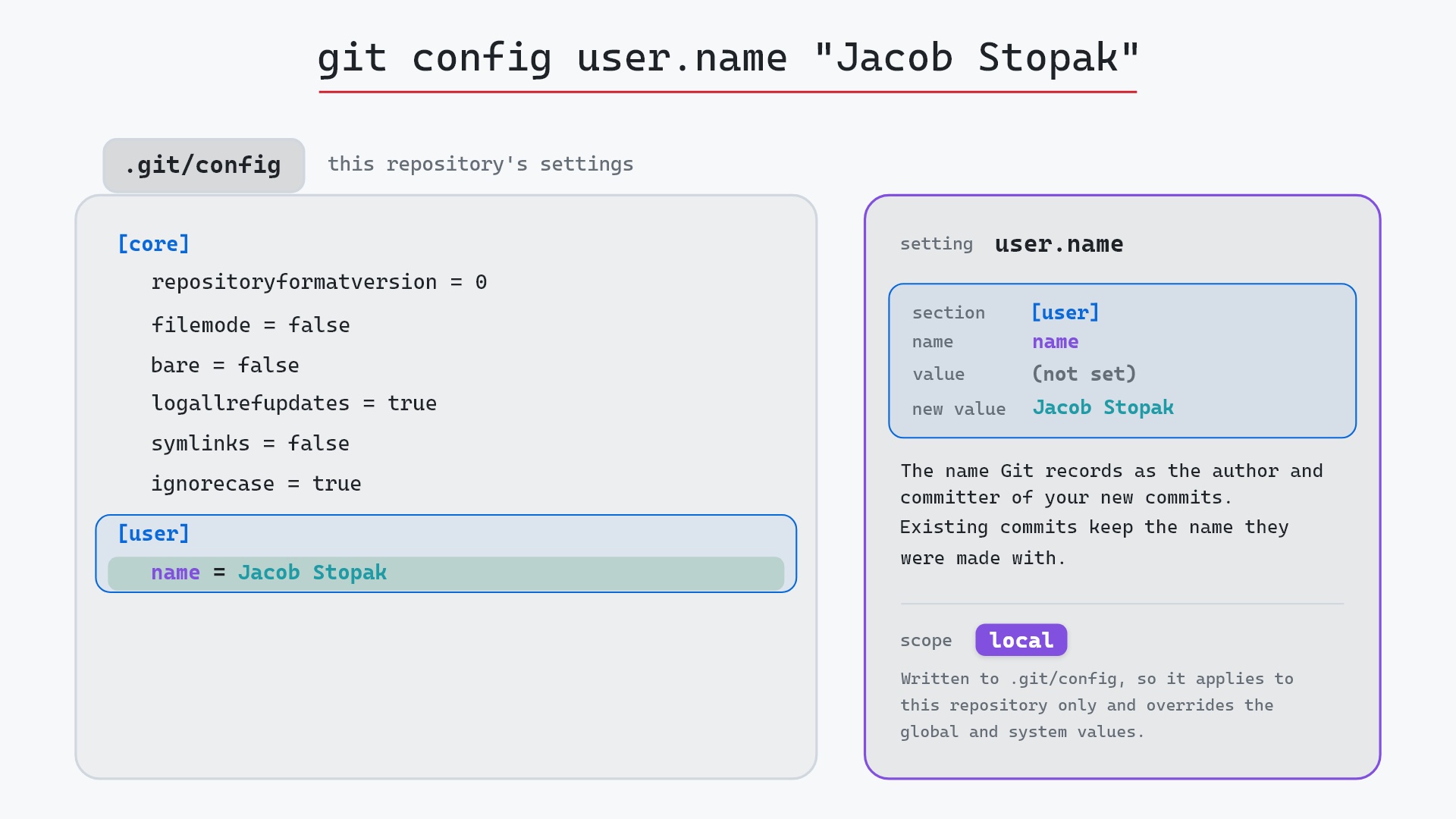
Task: Select the filemode = false line
Action: point(251,325)
